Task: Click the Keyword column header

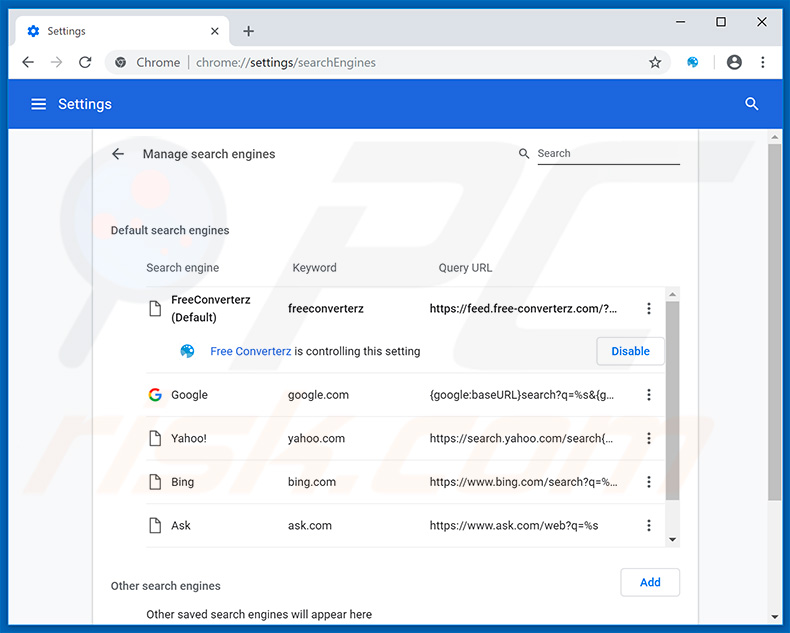Action: click(314, 268)
